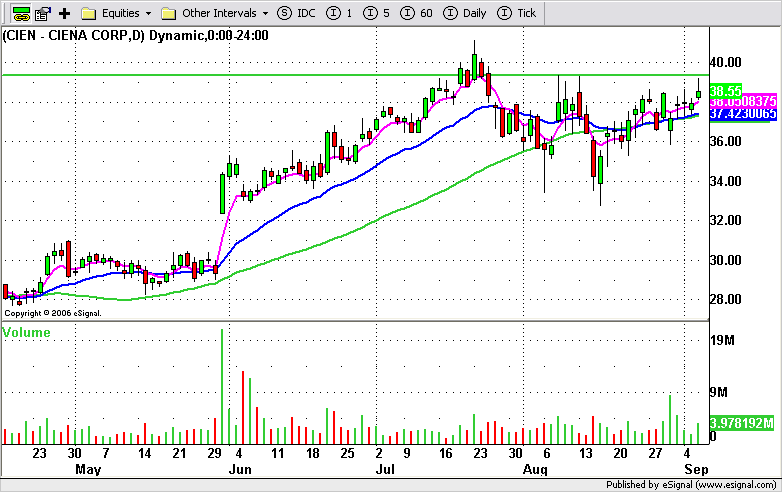
Task: Select the Daily interval button
Action: coord(464,13)
